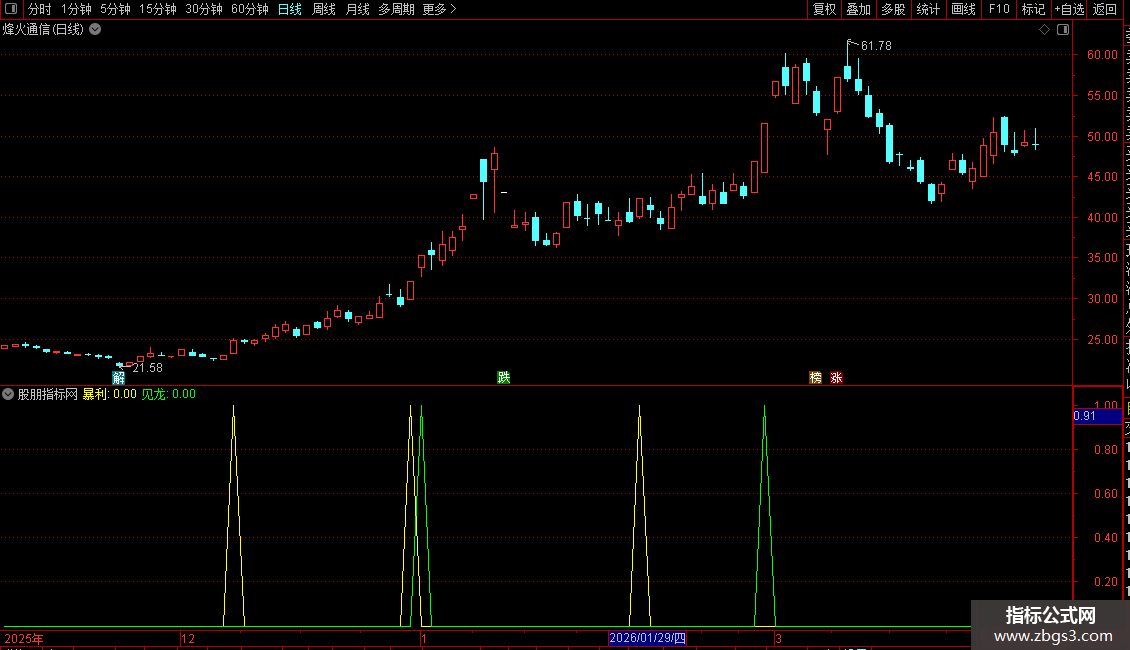The width and height of the screenshot is (1130, 650).
Task: Click the 40.00 price axis label
Action: tap(1102, 218)
